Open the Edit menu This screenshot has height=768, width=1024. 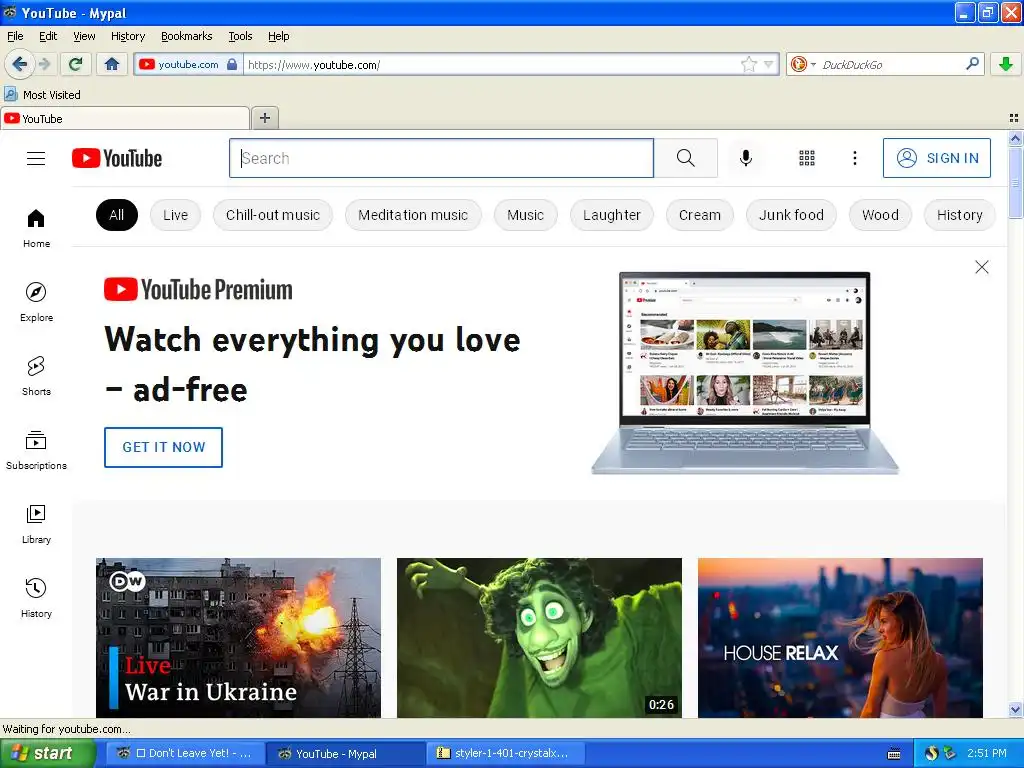(48, 36)
